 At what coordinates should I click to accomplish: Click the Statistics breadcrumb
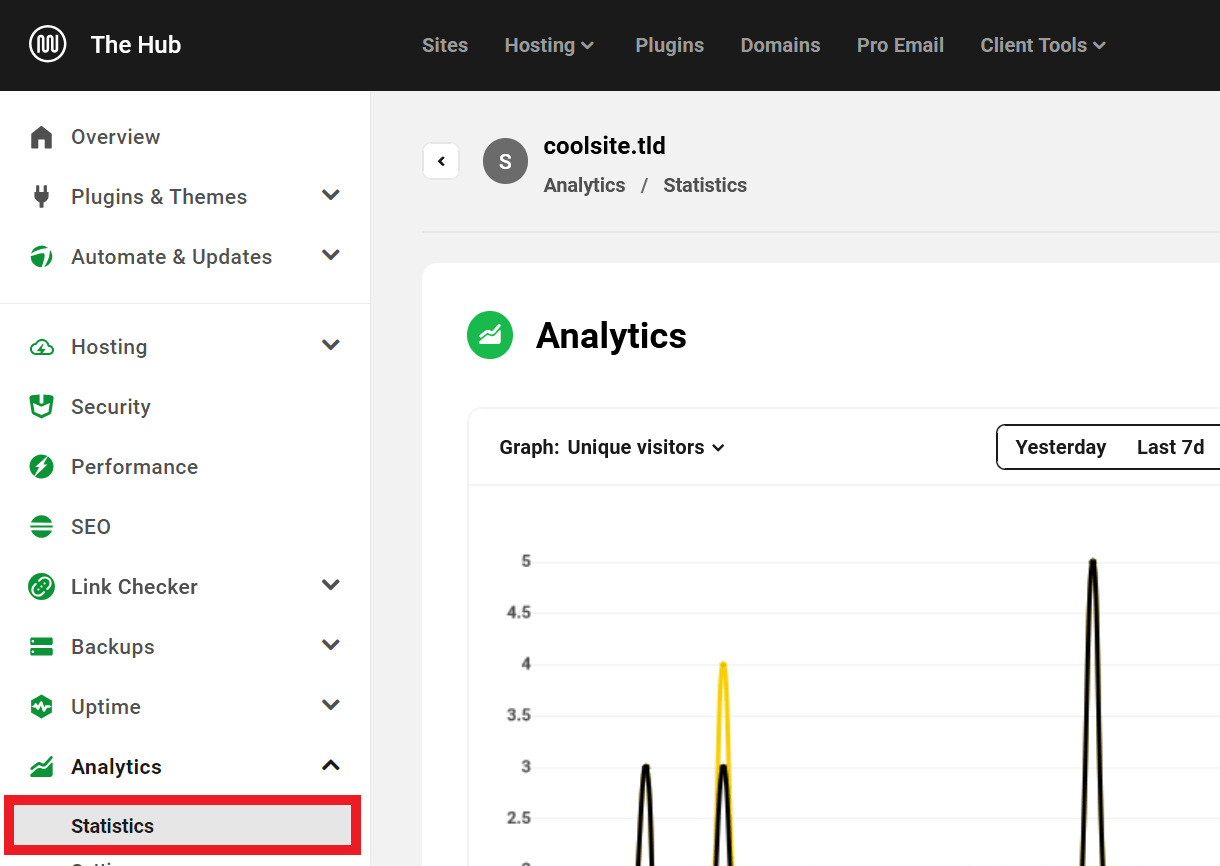pos(705,185)
